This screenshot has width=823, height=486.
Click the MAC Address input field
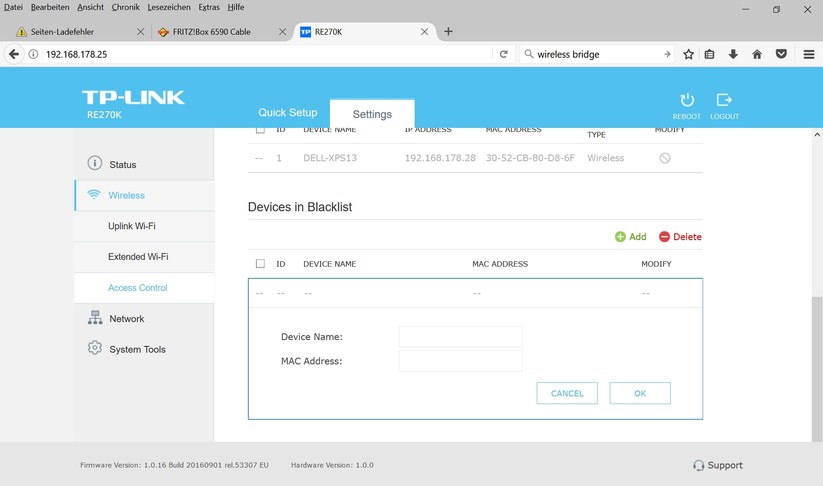460,361
